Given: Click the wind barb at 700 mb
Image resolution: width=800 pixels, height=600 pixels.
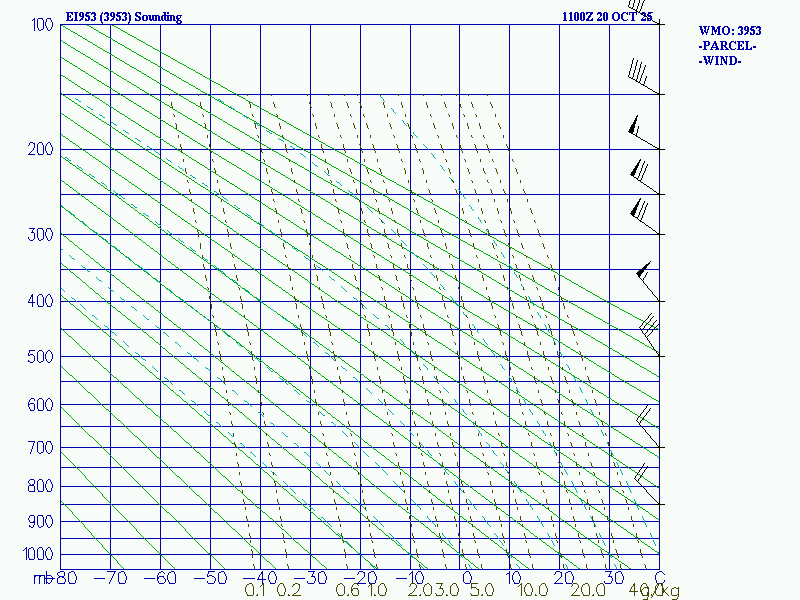Looking at the screenshot, I should click(x=648, y=427).
